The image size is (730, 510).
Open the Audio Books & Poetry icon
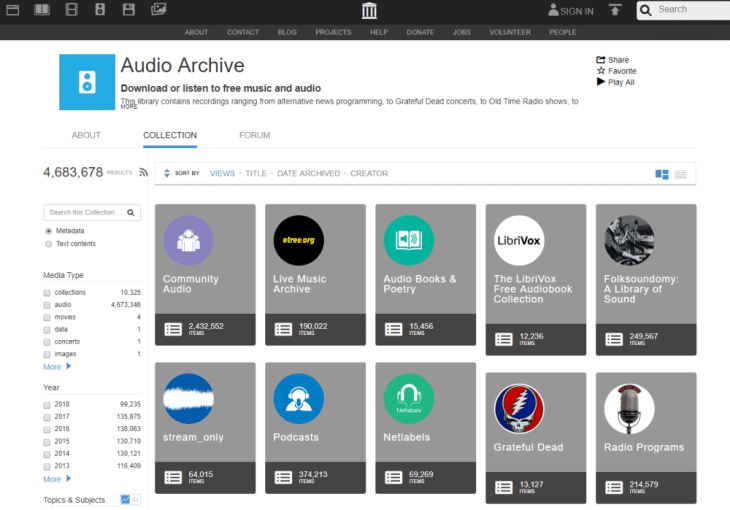click(x=409, y=240)
